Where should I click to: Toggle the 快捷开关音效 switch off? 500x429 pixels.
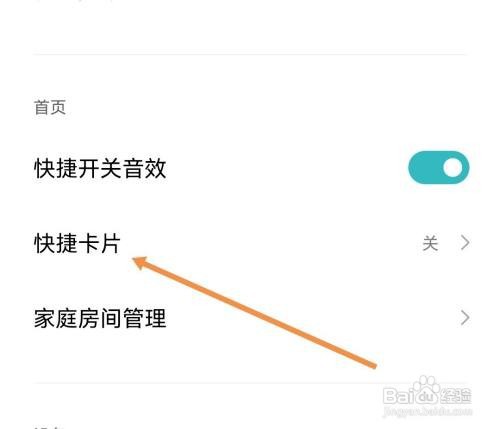click(x=439, y=168)
